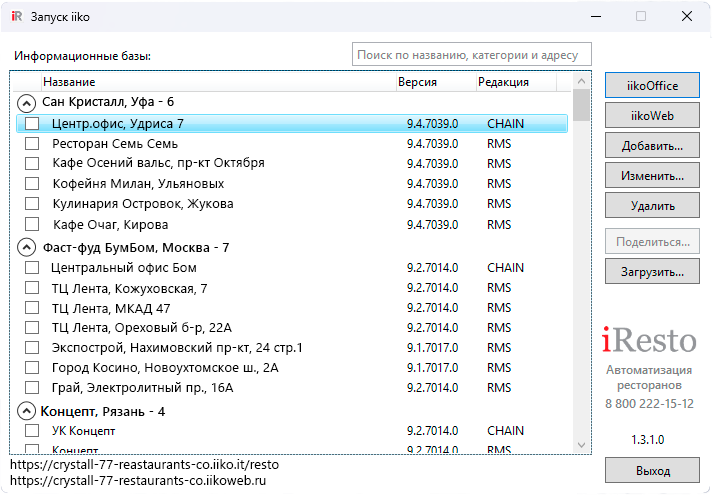Image resolution: width=713 pixels, height=495 pixels.
Task: Click the Фаст-фуд БумБом, Москва - 7 group title
Action: pos(136,248)
